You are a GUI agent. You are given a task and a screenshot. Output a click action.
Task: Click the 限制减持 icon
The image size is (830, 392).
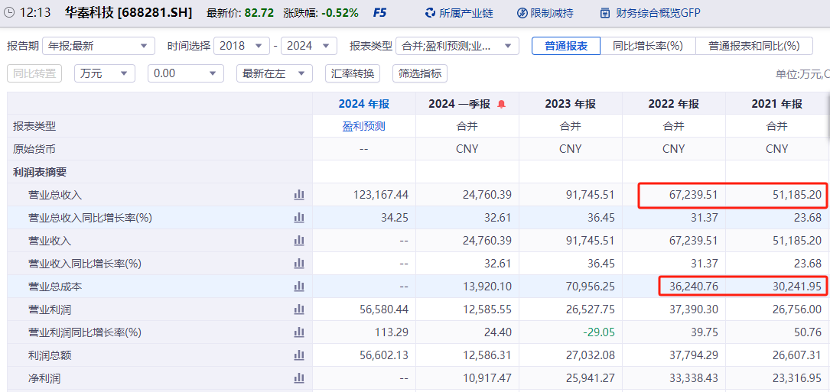[522, 13]
